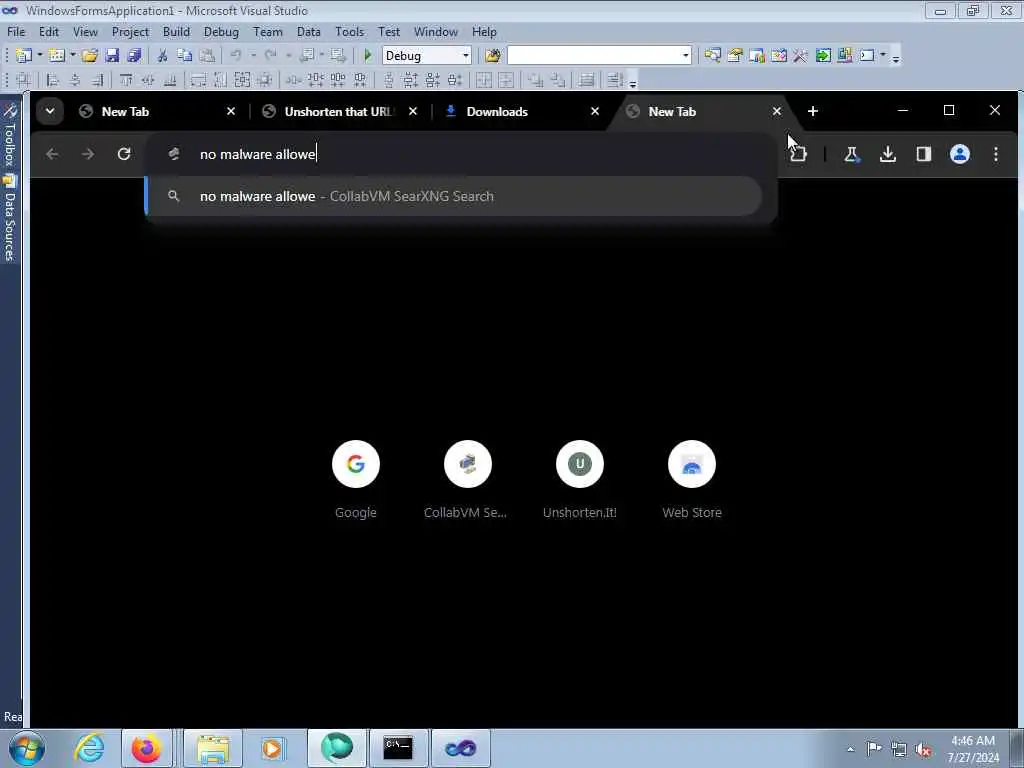Open the Unshorten.It! shortcut tile
Screen dimensions: 1024x768
580,480
